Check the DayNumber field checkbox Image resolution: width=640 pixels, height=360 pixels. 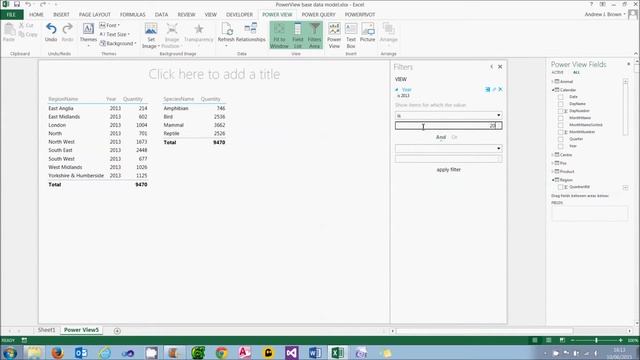560,111
